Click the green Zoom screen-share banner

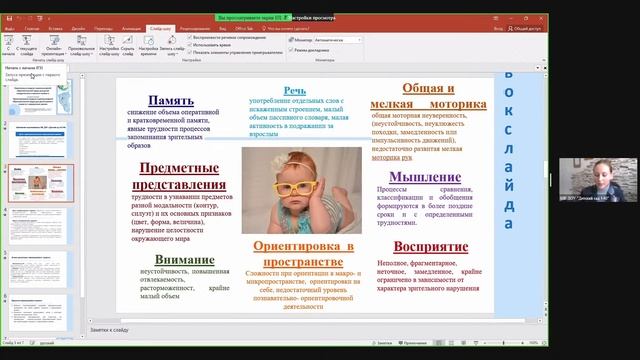click(253, 18)
